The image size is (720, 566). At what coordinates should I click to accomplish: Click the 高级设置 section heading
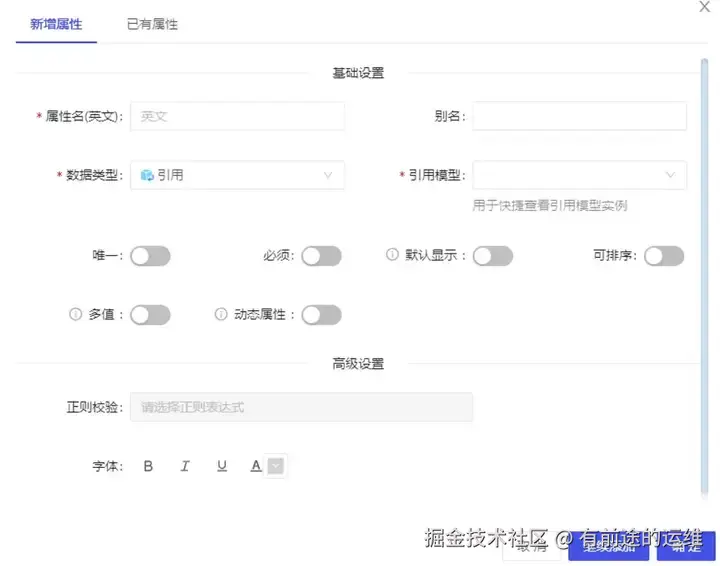point(358,364)
